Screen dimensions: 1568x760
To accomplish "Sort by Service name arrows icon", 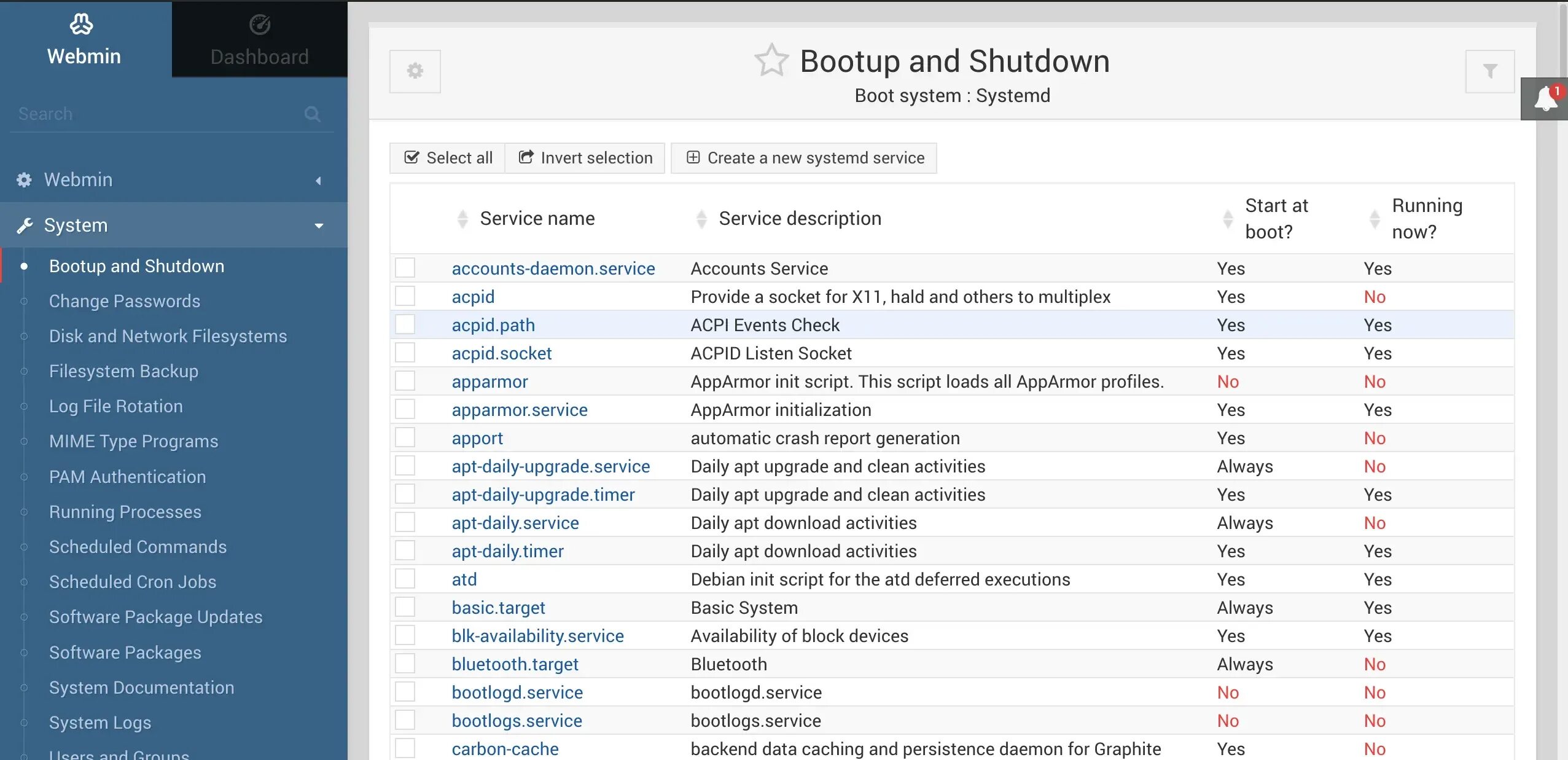I will pos(462,219).
